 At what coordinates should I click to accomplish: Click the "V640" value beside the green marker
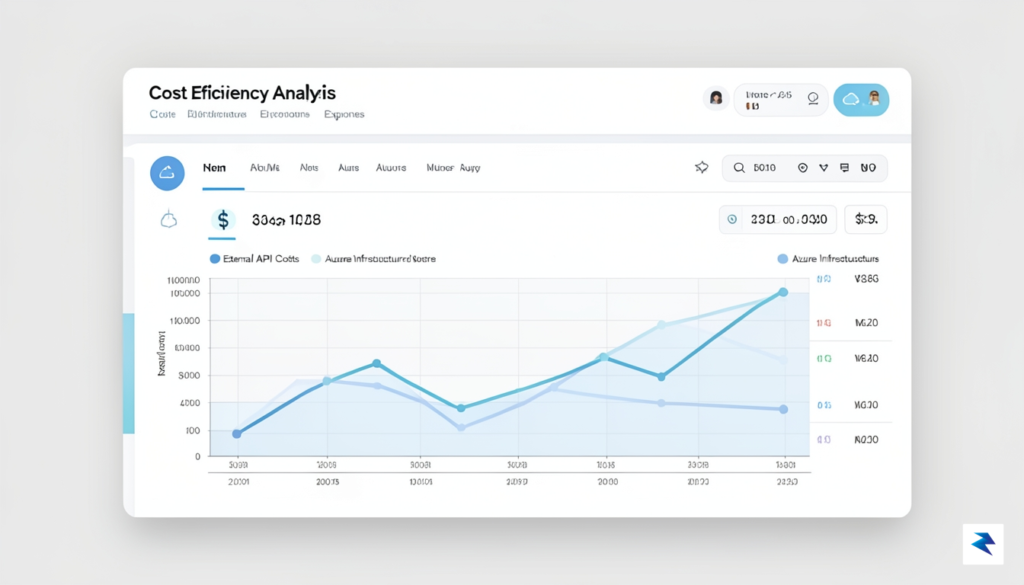point(867,358)
